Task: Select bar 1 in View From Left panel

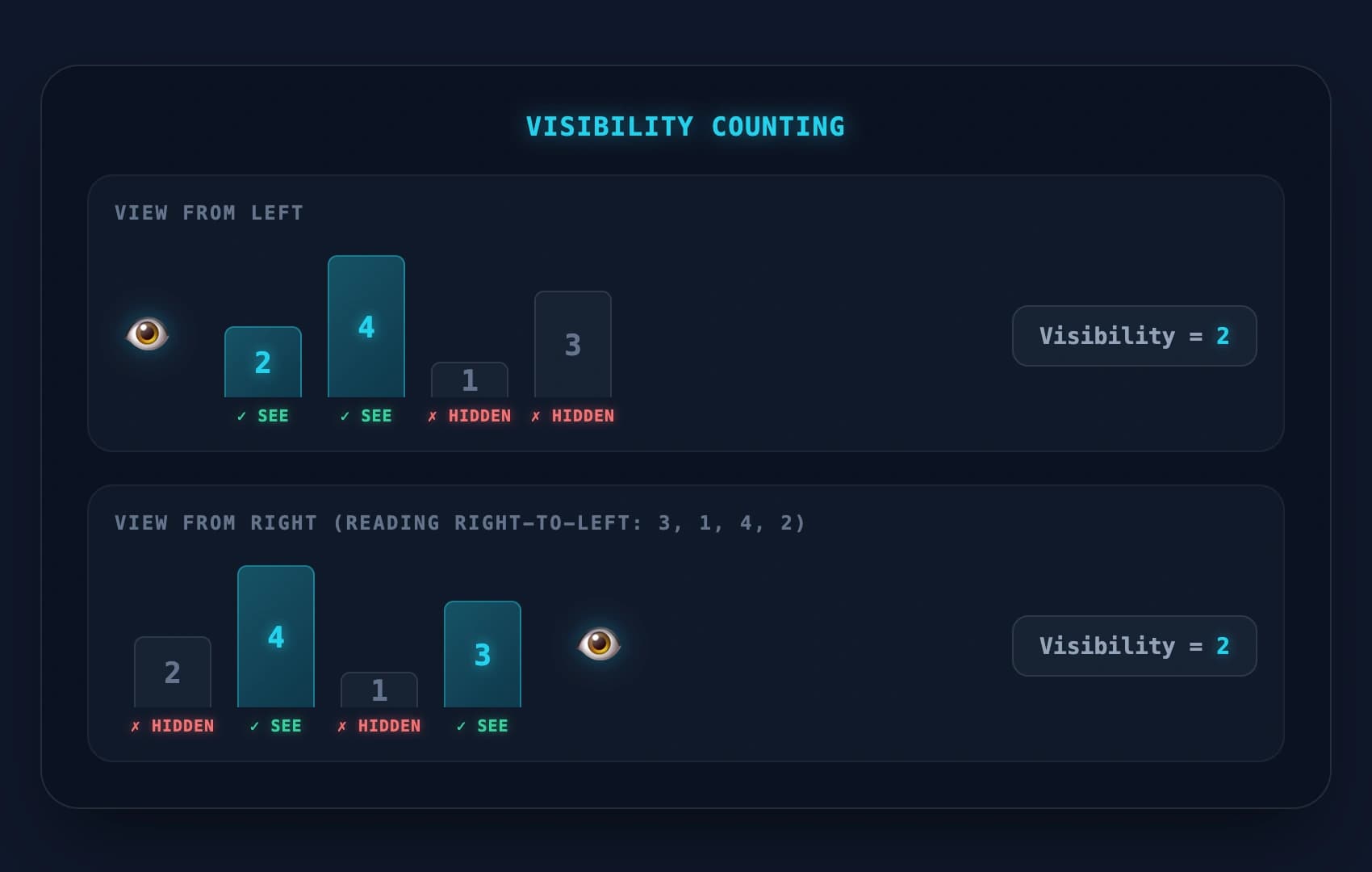Action: [470, 379]
